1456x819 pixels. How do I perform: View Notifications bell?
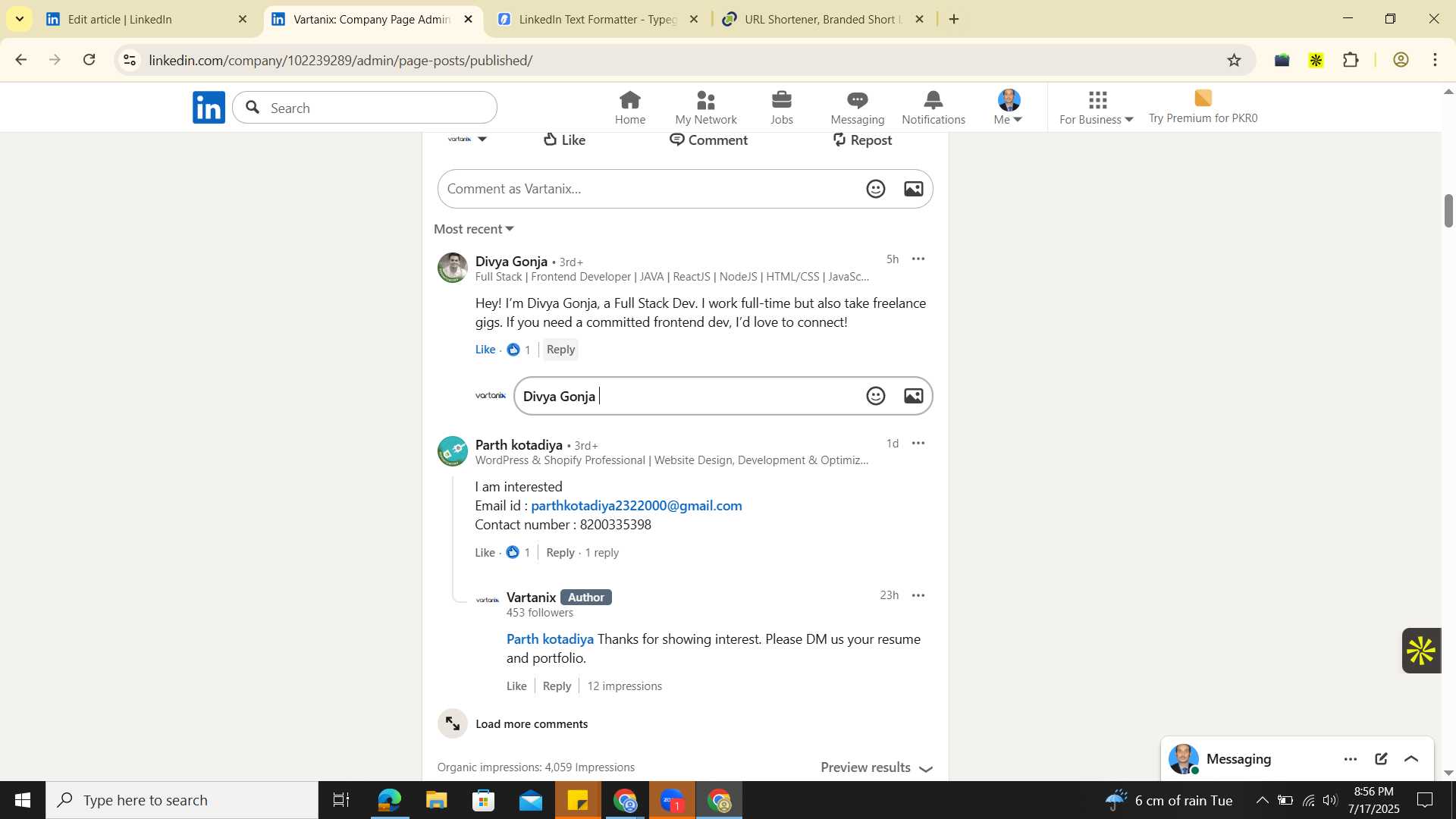pyautogui.click(x=934, y=107)
